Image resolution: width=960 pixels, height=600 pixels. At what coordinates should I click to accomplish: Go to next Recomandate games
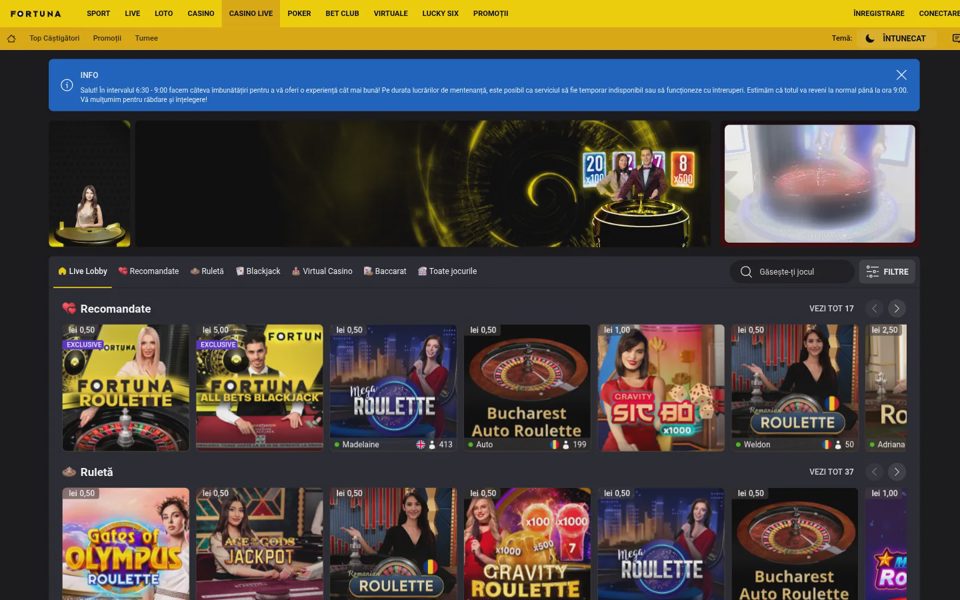(896, 309)
